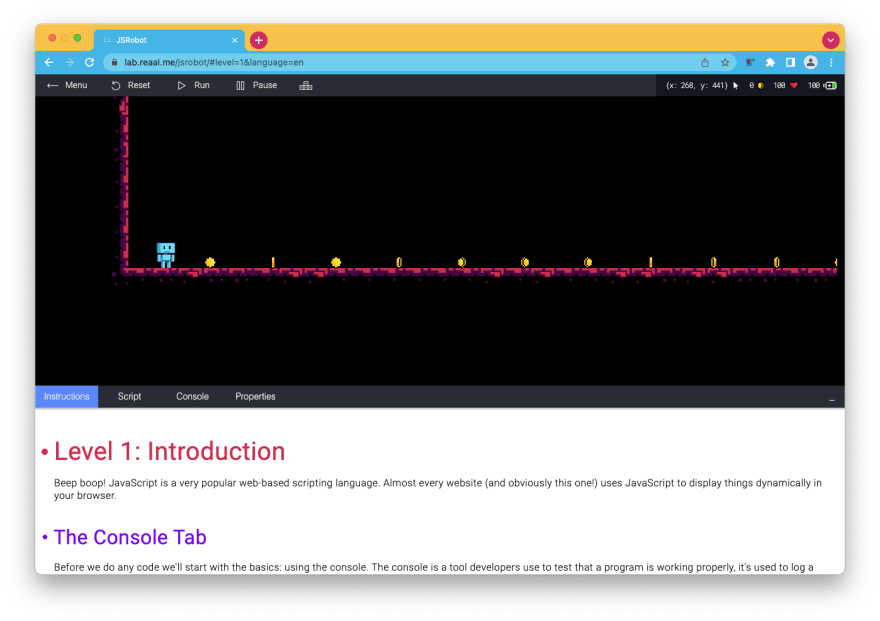Viewport: 880px width, 621px height.
Task: Open the Chrome three-dot menu
Action: tap(831, 62)
